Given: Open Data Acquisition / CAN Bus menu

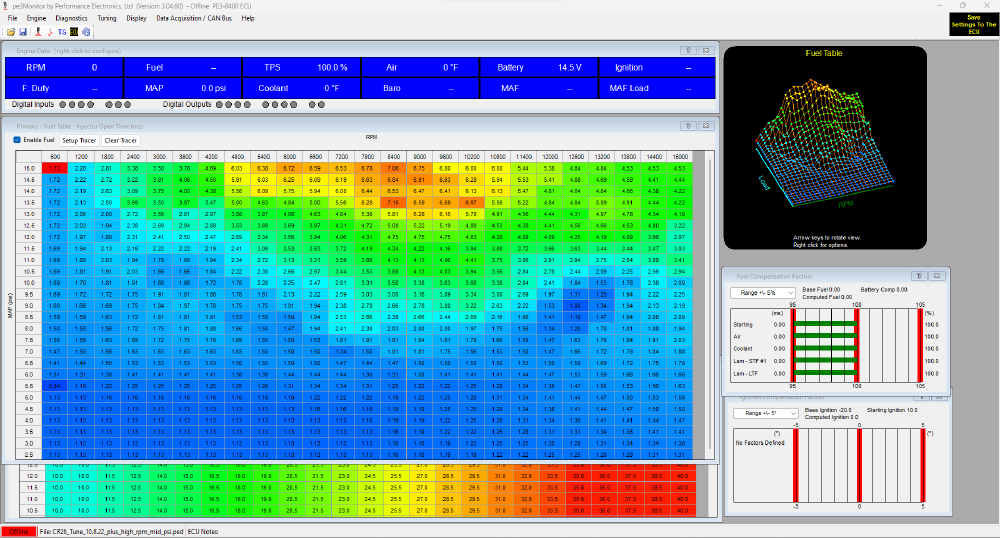Looking at the screenshot, I should coord(195,18).
